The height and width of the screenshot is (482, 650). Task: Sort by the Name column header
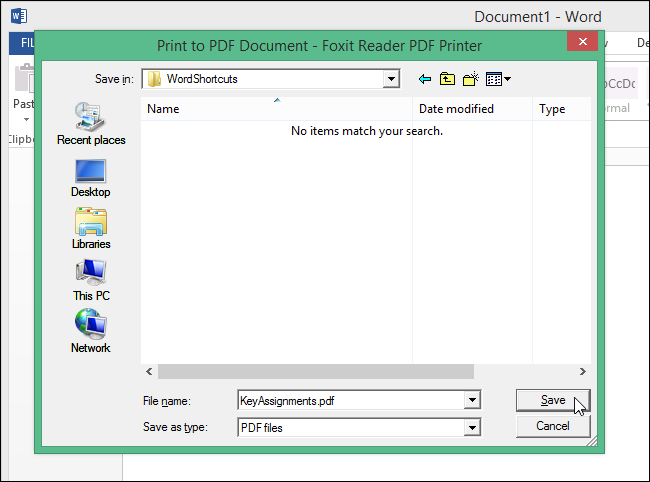coord(276,109)
